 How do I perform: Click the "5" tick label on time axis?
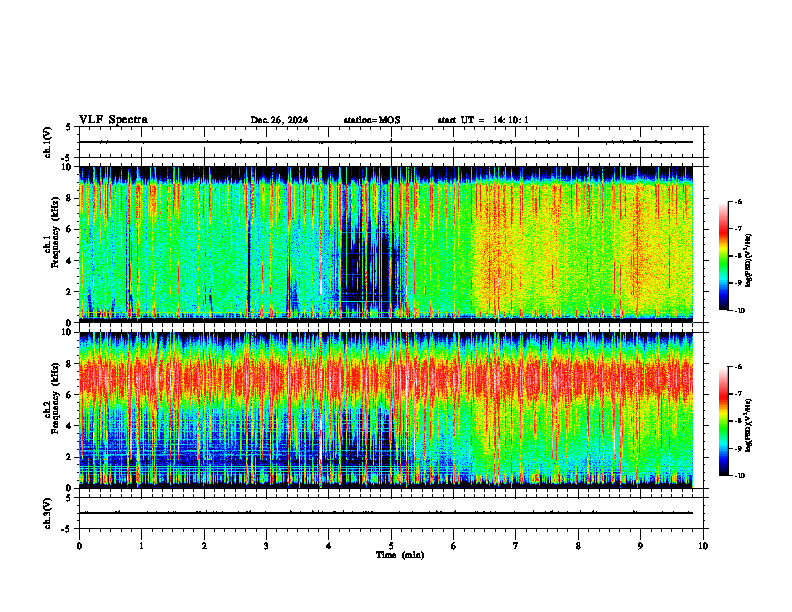(391, 546)
